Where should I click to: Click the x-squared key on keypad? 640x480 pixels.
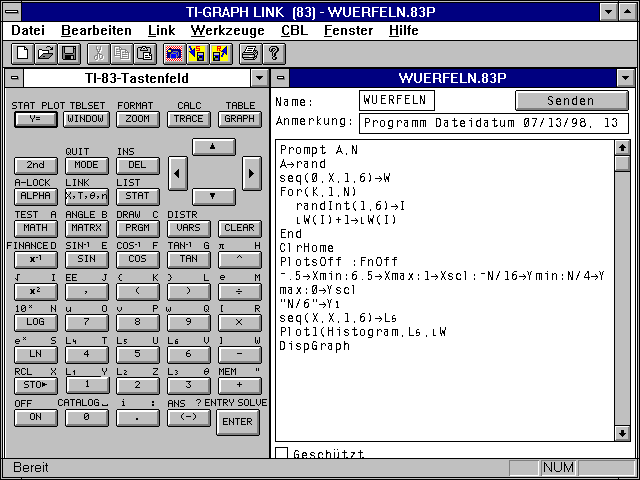pos(36,291)
